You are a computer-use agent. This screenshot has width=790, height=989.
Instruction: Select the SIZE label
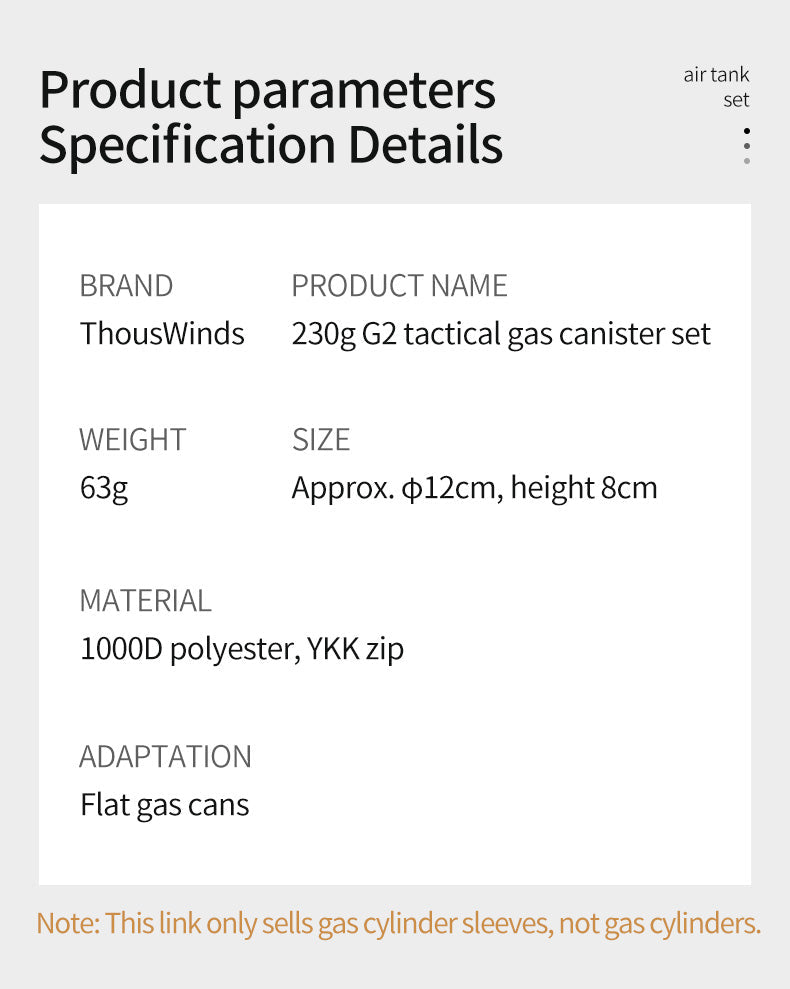(x=321, y=440)
